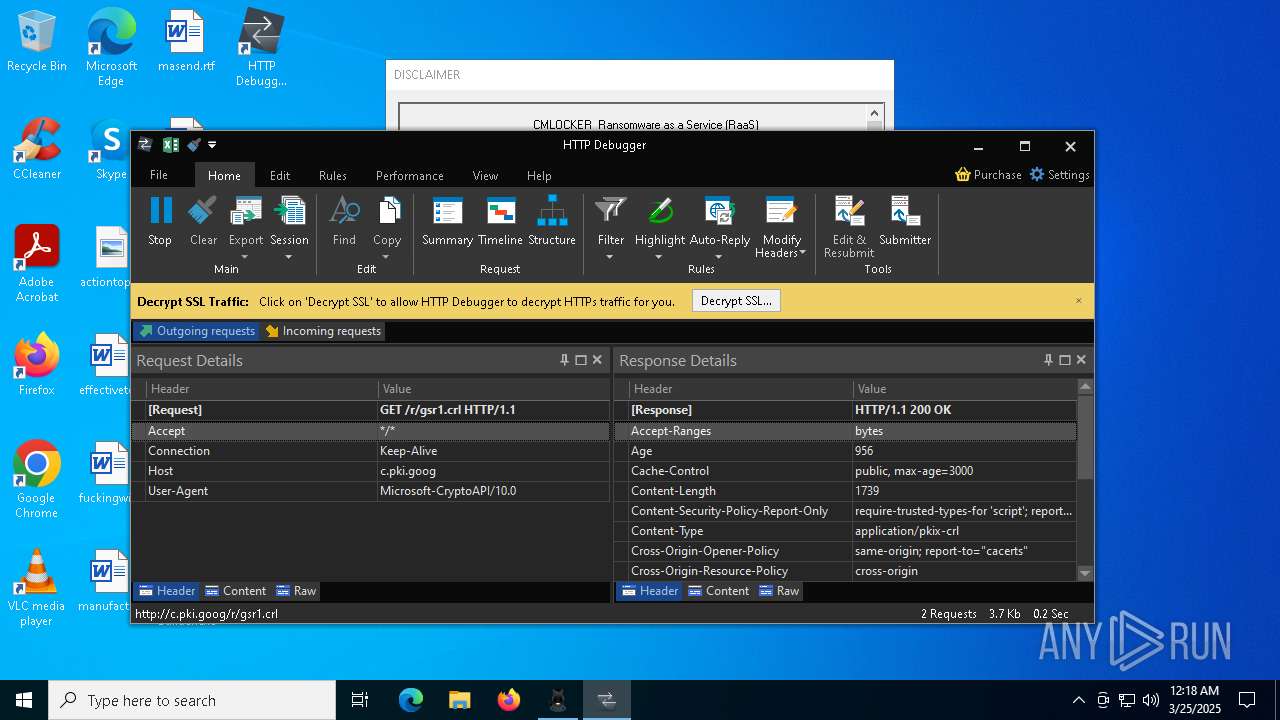The height and width of the screenshot is (720, 1280).
Task: Switch to the Rules ribbon tab
Action: click(333, 175)
